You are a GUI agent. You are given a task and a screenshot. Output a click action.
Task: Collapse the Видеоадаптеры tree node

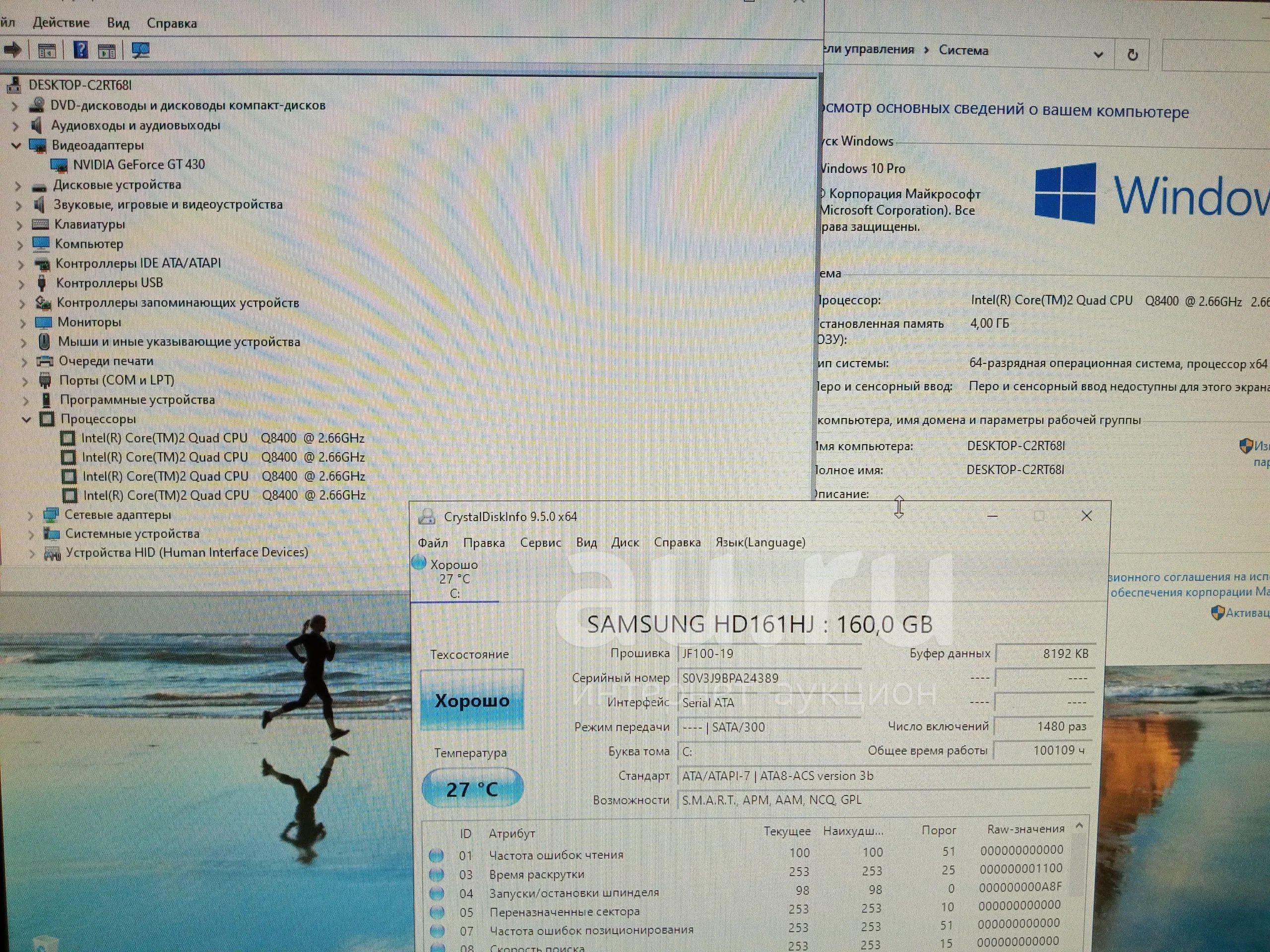click(x=16, y=146)
